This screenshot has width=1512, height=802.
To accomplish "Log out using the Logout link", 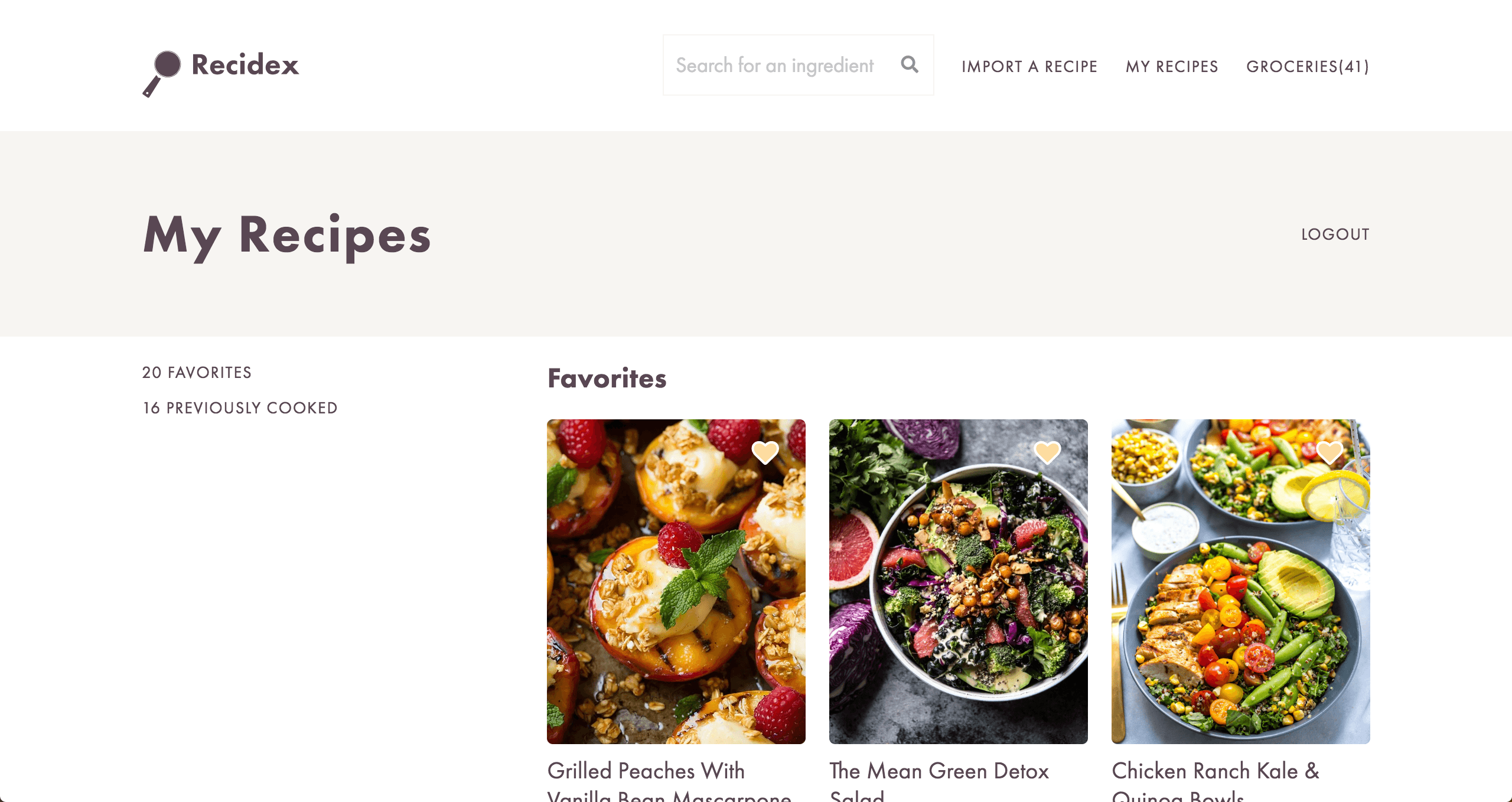I will point(1335,234).
